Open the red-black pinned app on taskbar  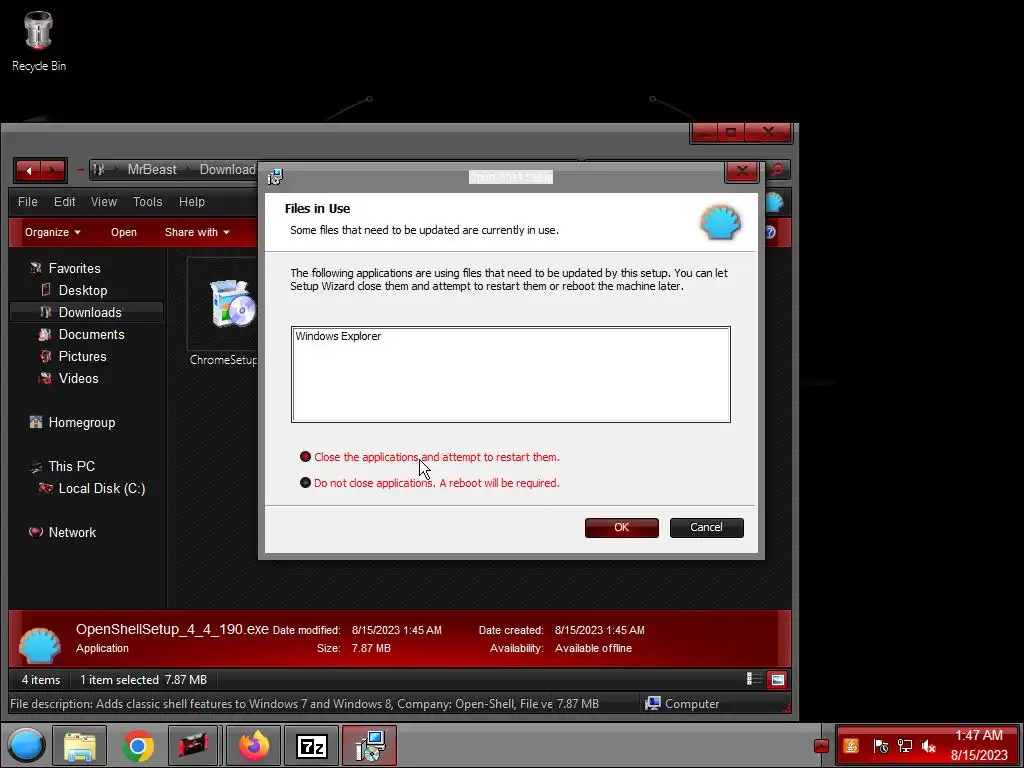[x=193, y=746]
